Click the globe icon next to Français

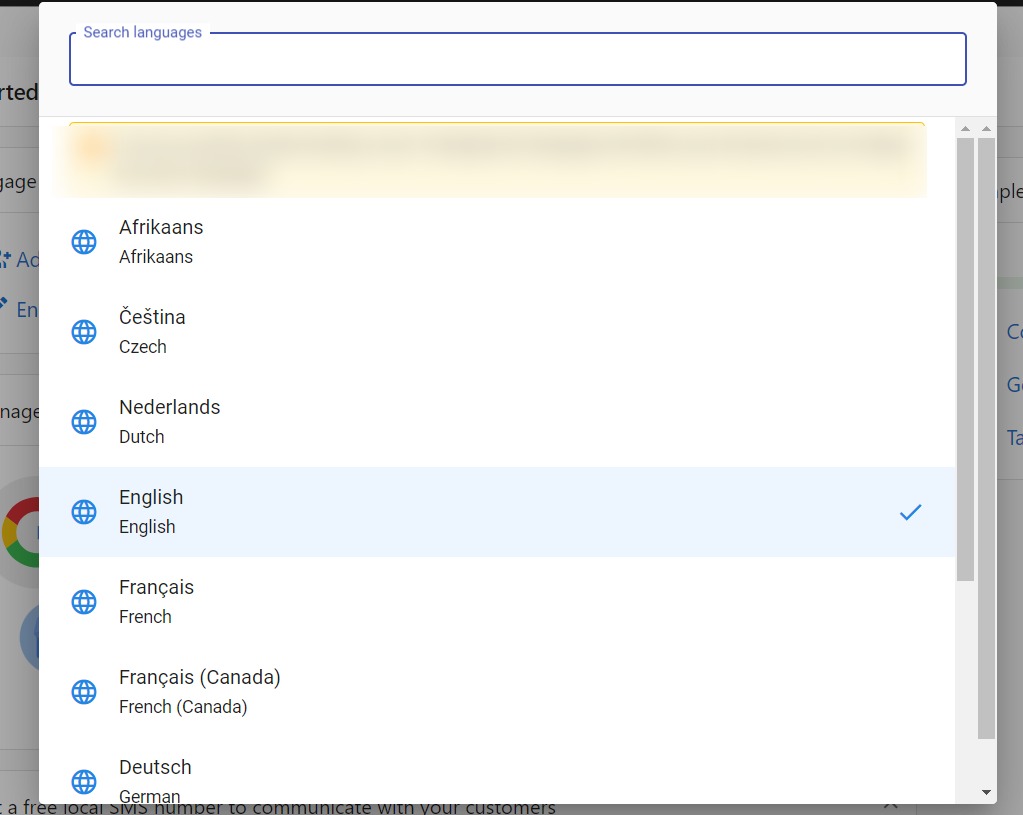(84, 601)
